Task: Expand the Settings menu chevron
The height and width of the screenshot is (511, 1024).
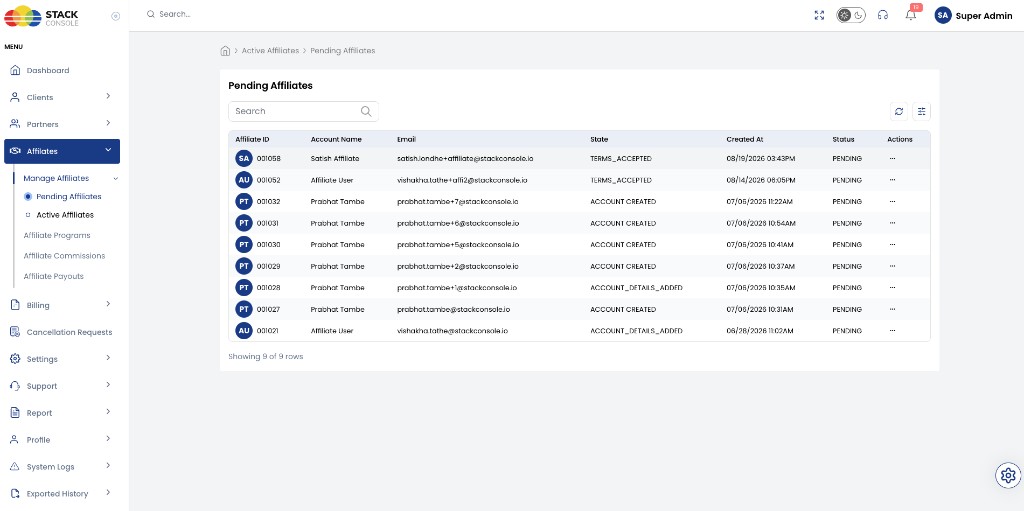Action: coord(108,357)
